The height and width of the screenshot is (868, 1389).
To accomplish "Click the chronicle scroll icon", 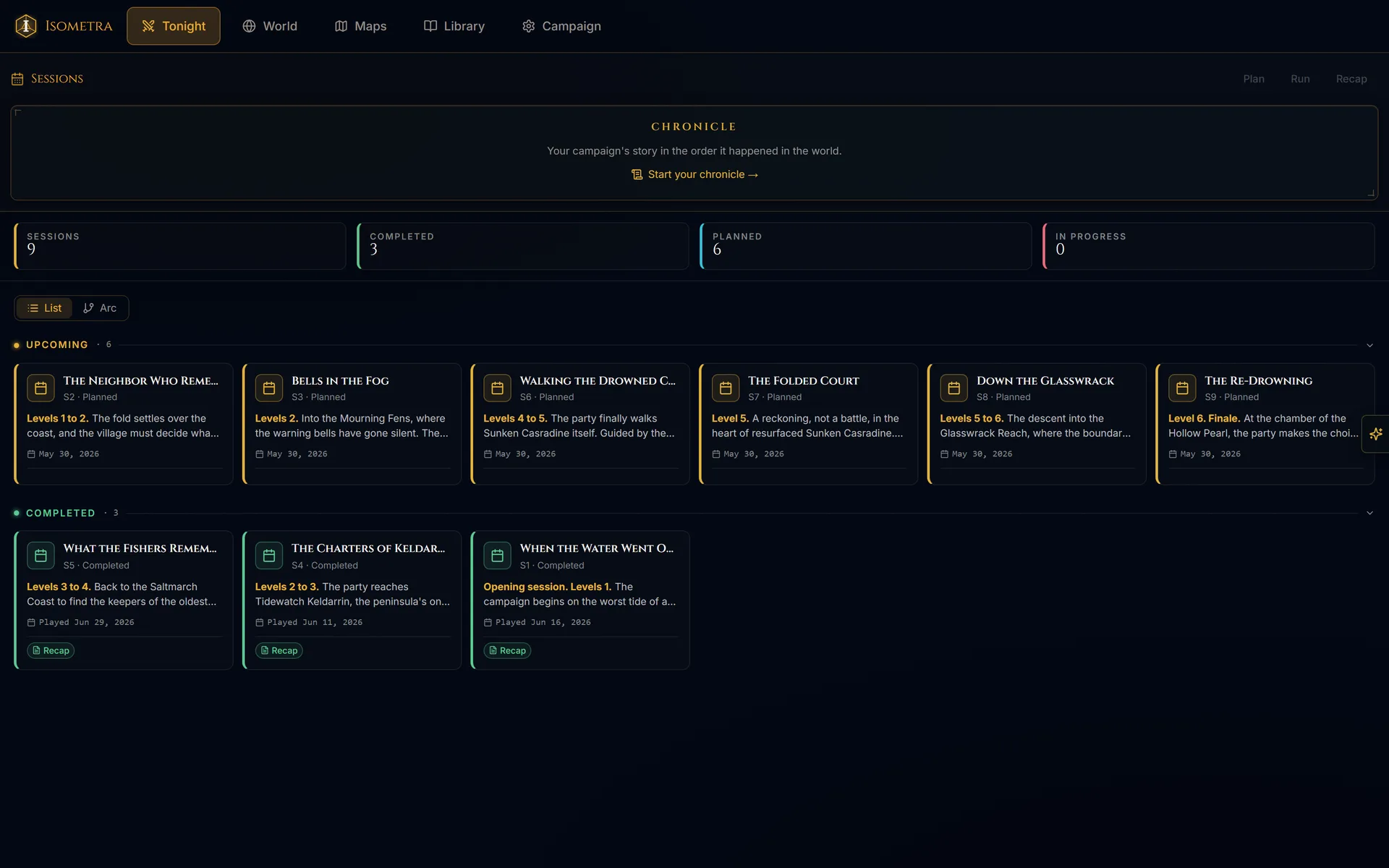I will pos(637,174).
